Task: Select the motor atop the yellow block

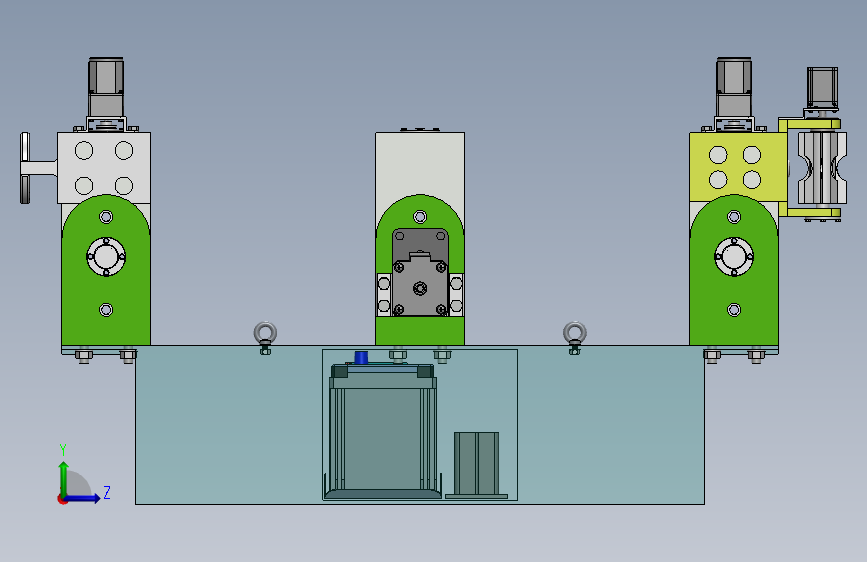Action: [x=734, y=87]
